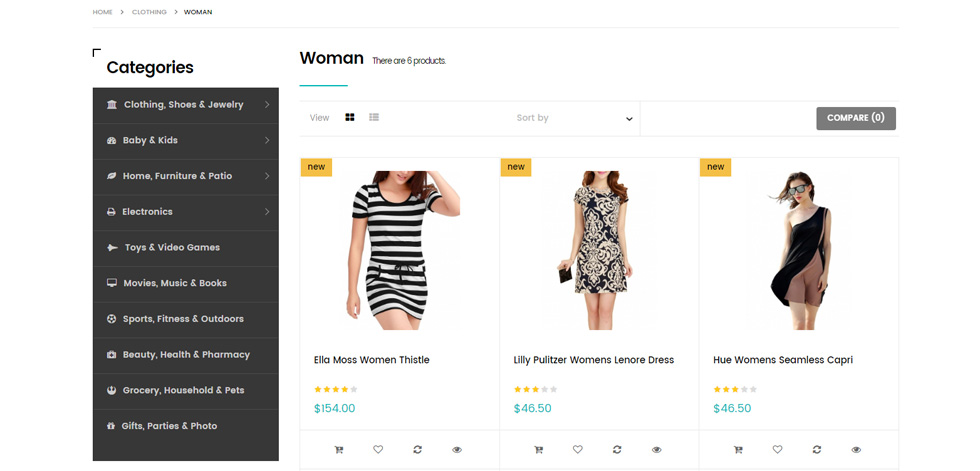Click the leaf icon for Home, Furniture & Patio
Screen dimensions: 980x471
111,176
